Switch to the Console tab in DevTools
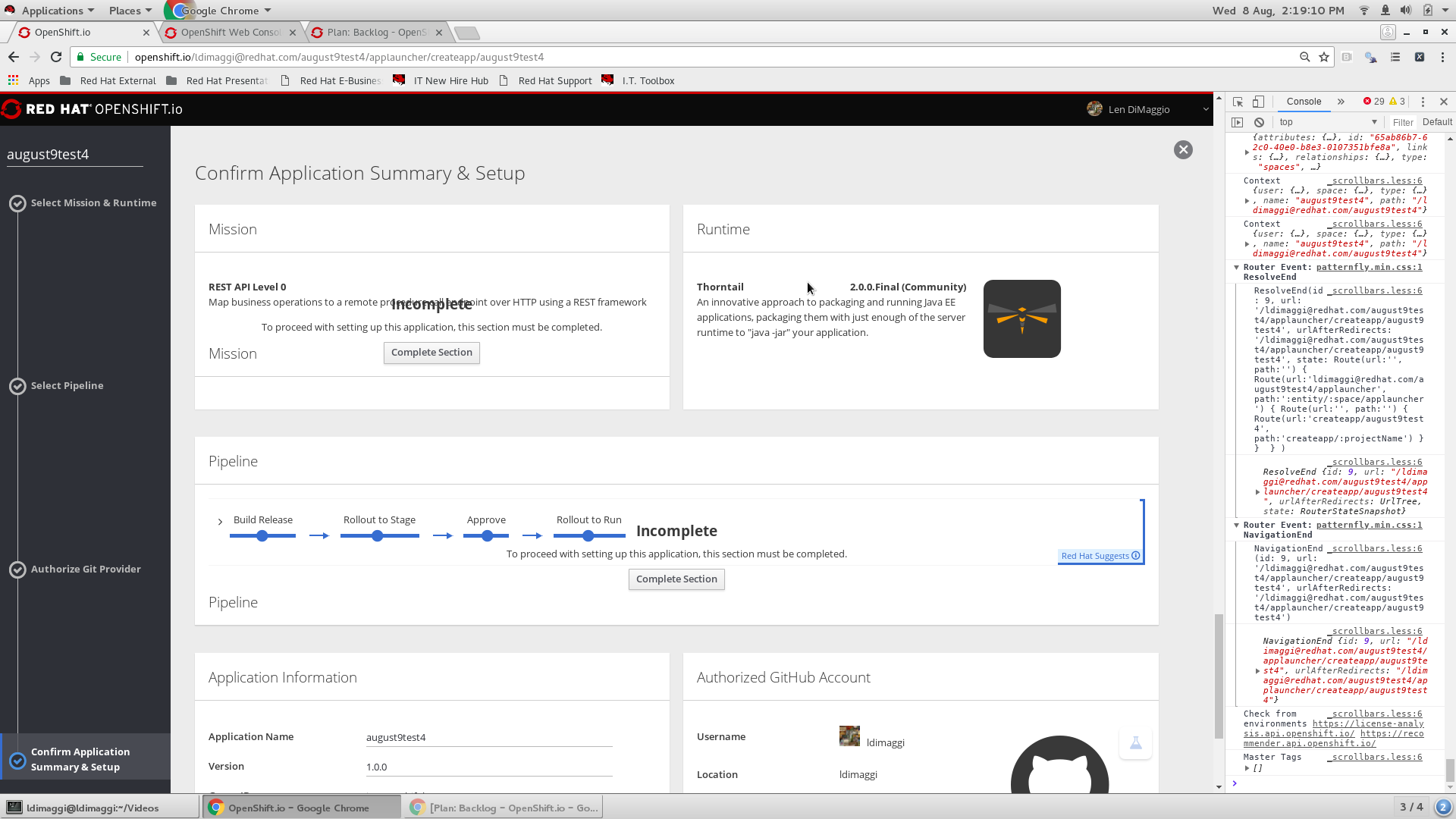 (x=1304, y=101)
